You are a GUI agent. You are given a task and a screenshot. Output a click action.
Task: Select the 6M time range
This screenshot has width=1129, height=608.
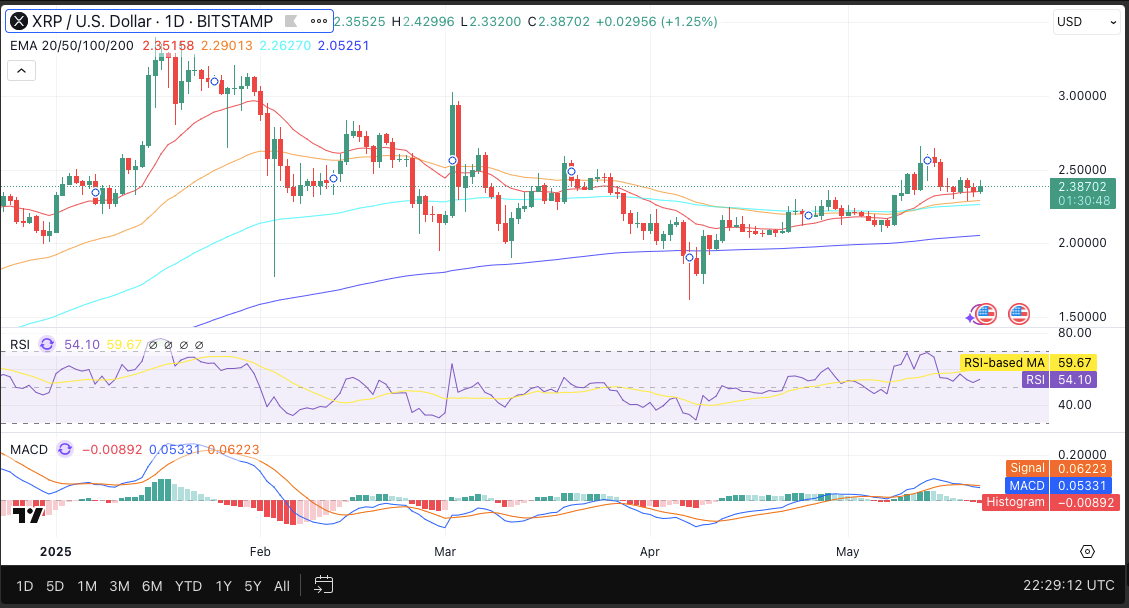click(x=152, y=586)
